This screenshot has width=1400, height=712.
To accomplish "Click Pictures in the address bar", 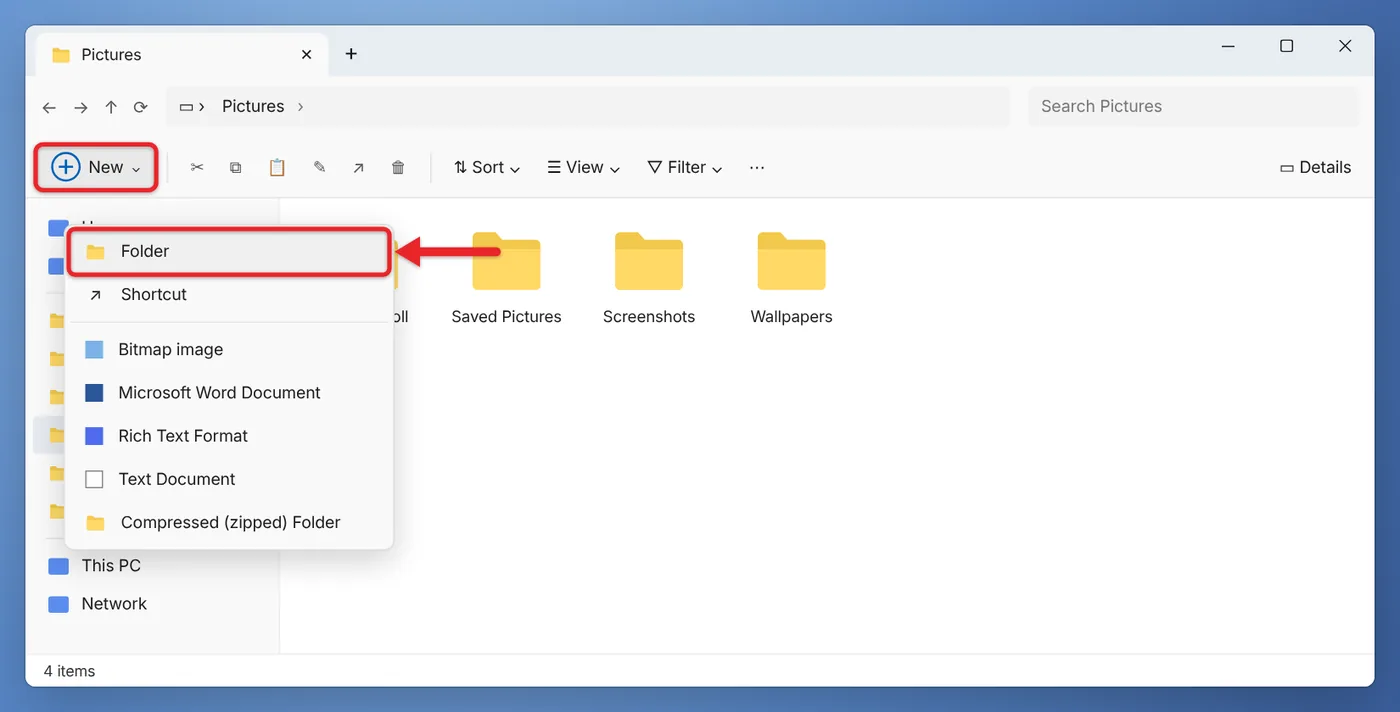I will (x=253, y=106).
